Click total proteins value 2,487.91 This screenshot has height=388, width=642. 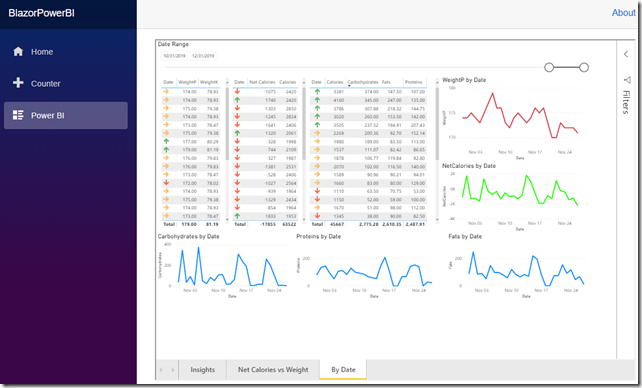click(x=415, y=224)
